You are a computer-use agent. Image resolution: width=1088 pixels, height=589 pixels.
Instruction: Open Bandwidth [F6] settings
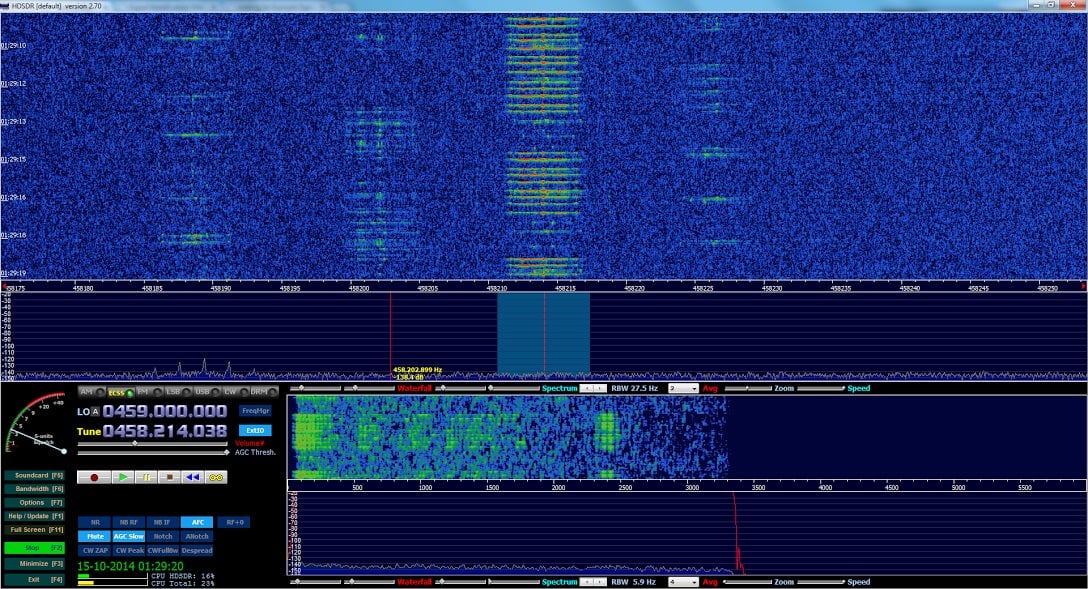tap(35, 489)
